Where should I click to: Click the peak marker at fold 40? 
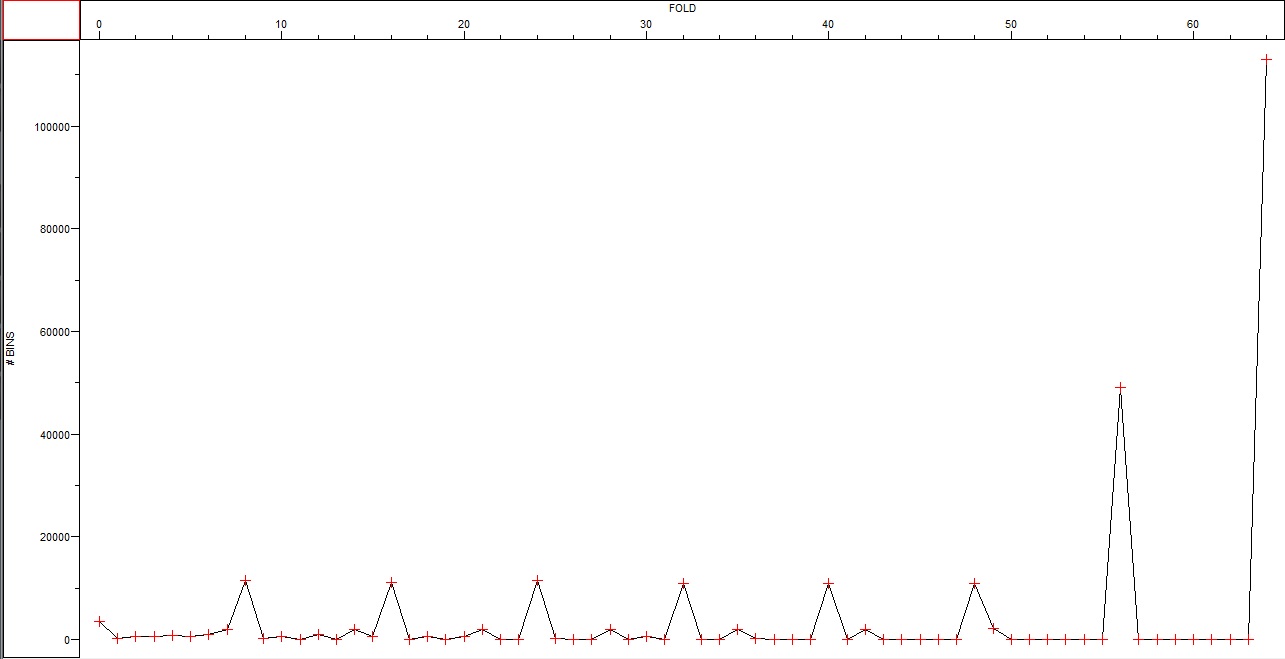pyautogui.click(x=828, y=583)
